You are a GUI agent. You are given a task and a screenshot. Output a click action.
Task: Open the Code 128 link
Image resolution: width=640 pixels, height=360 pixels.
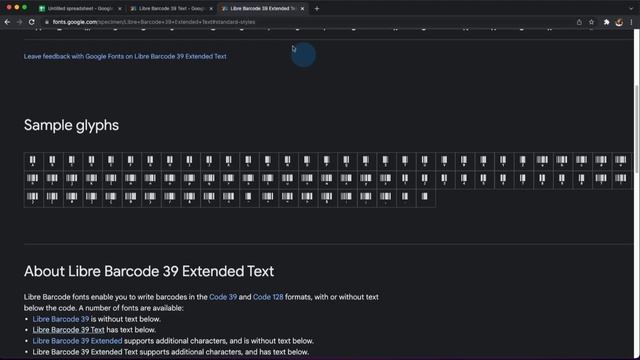tap(268, 297)
